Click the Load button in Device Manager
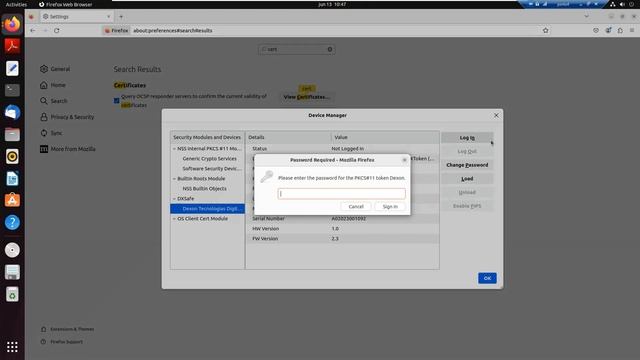 pyautogui.click(x=467, y=179)
